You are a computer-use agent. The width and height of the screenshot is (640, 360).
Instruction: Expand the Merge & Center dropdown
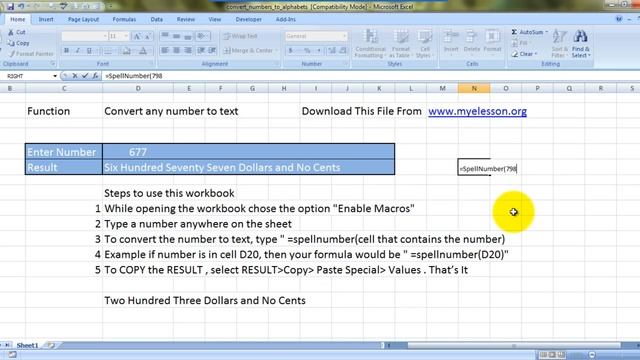tap(277, 51)
